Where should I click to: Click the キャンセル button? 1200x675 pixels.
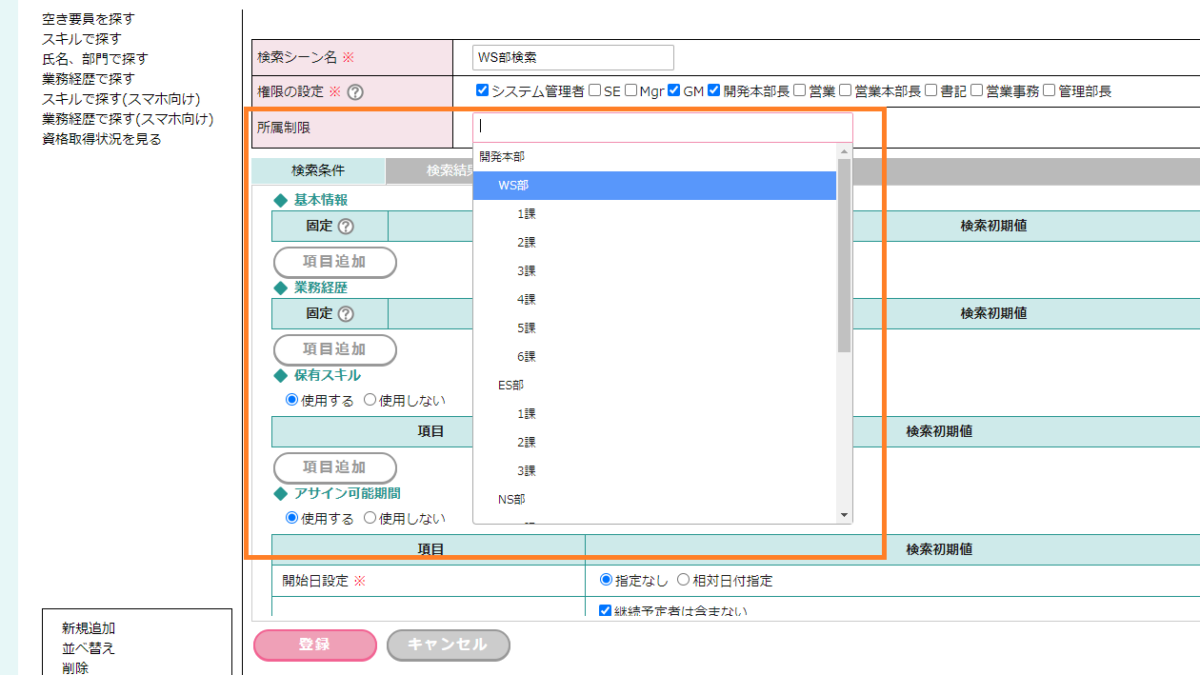[448, 645]
